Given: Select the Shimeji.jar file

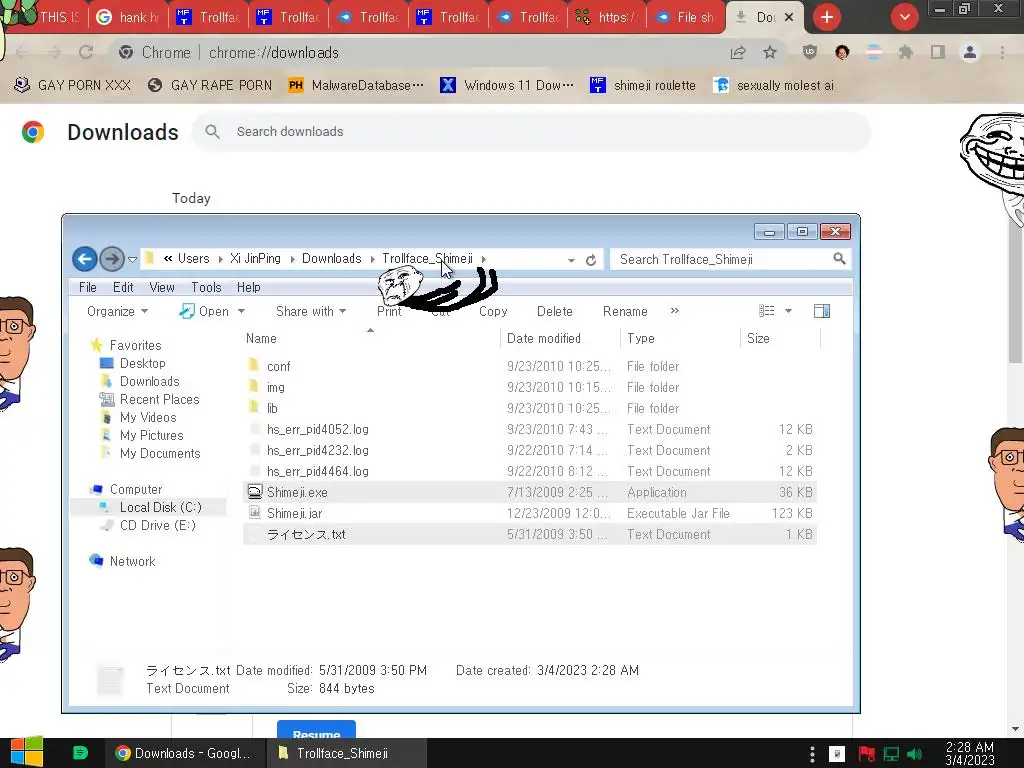Looking at the screenshot, I should (530, 513).
